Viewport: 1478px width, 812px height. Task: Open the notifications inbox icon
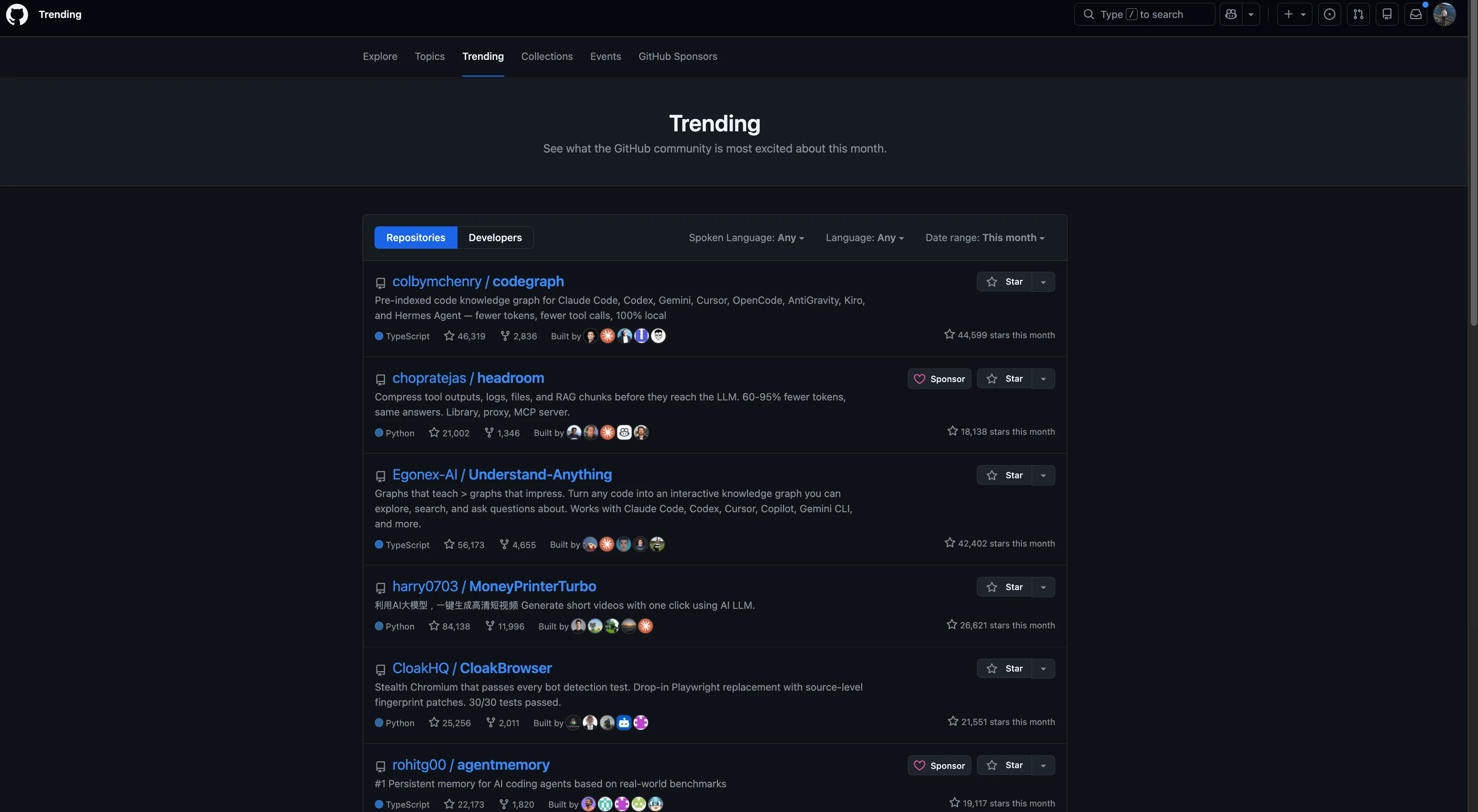[x=1415, y=14]
